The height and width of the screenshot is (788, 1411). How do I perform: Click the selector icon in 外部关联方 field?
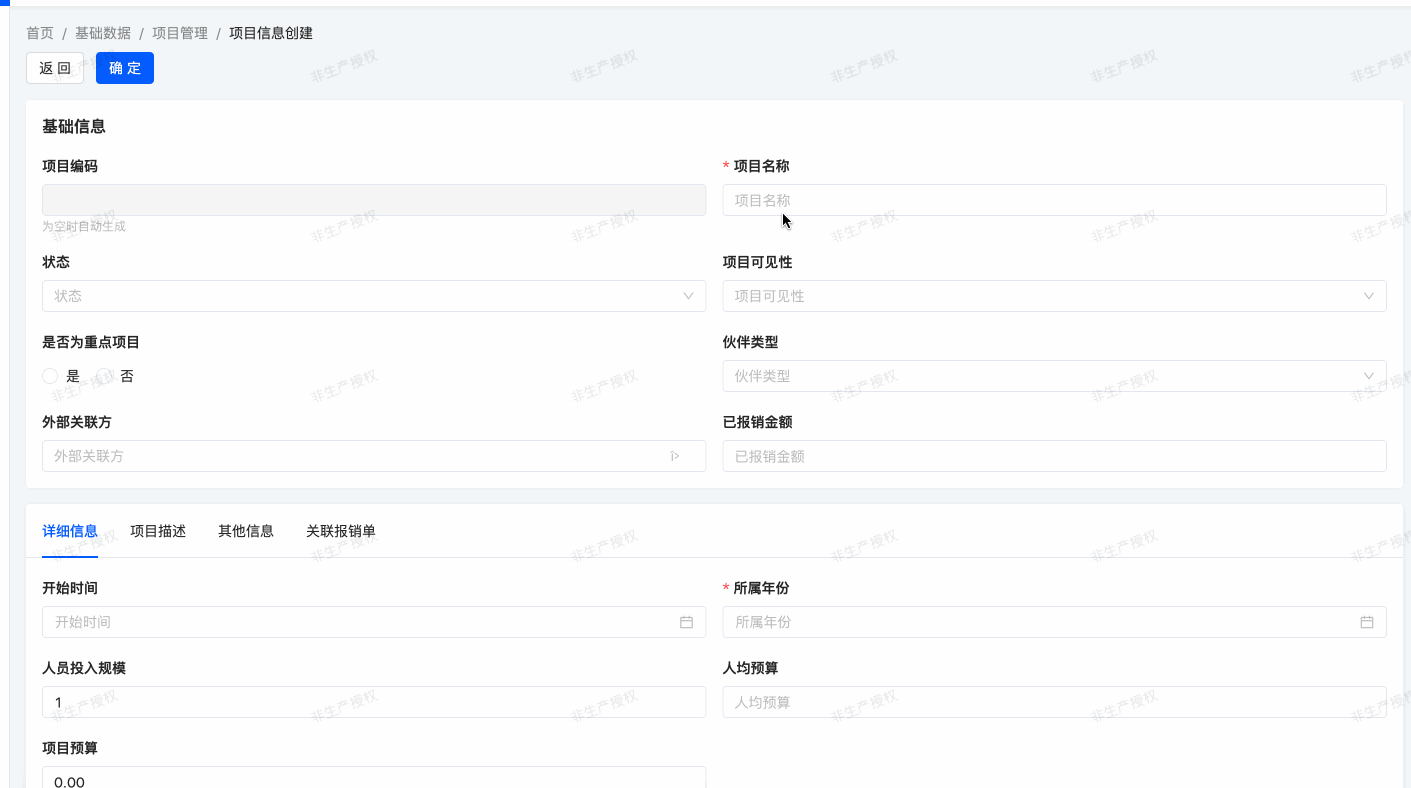point(675,456)
